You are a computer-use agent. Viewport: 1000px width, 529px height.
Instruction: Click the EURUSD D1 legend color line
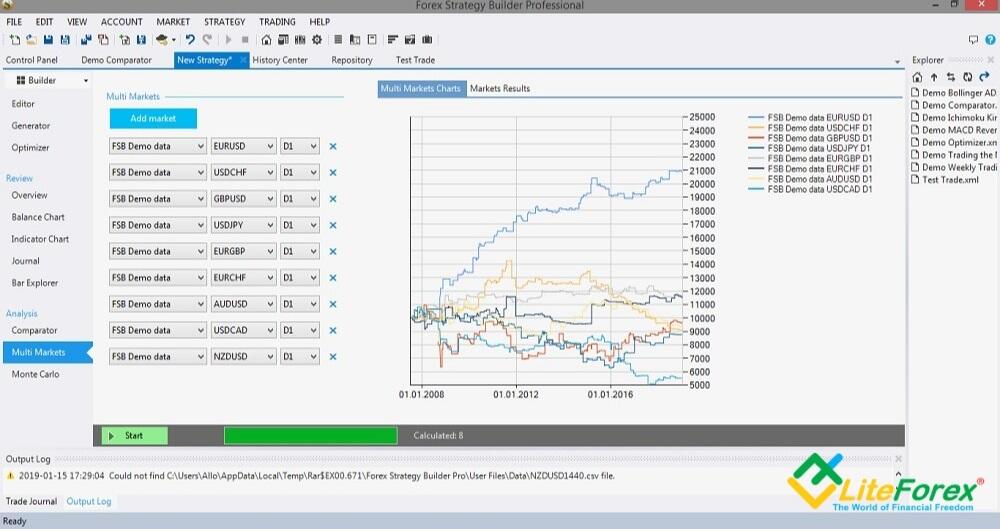tap(756, 118)
